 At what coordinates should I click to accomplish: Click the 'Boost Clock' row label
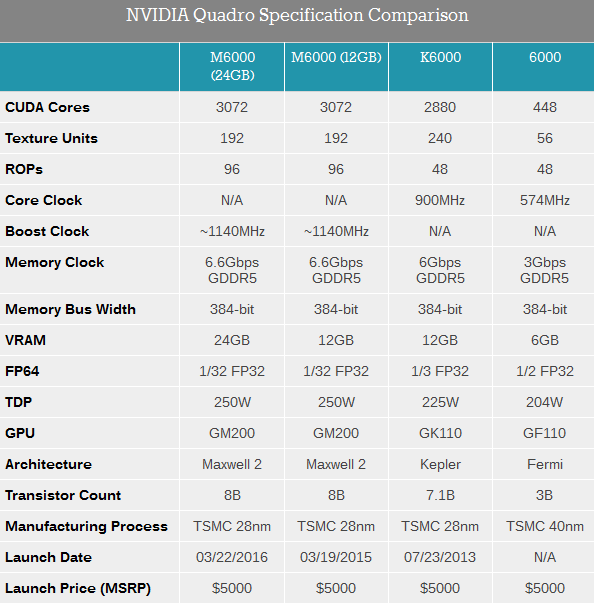pos(47,231)
